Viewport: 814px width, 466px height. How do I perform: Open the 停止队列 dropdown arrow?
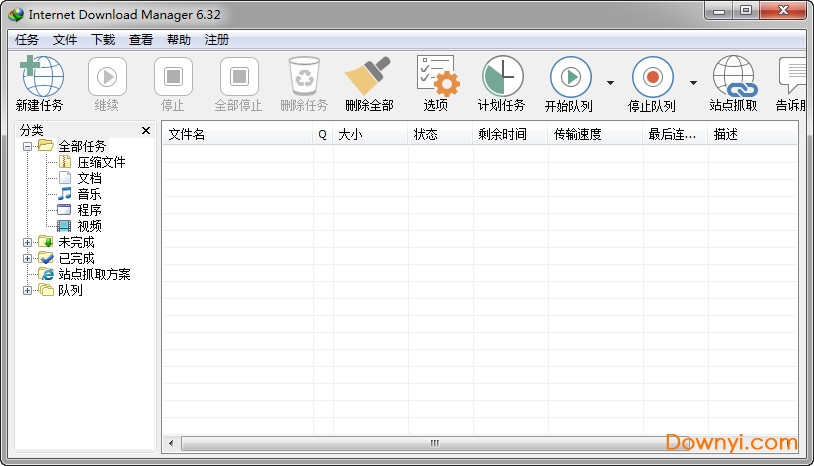(693, 83)
